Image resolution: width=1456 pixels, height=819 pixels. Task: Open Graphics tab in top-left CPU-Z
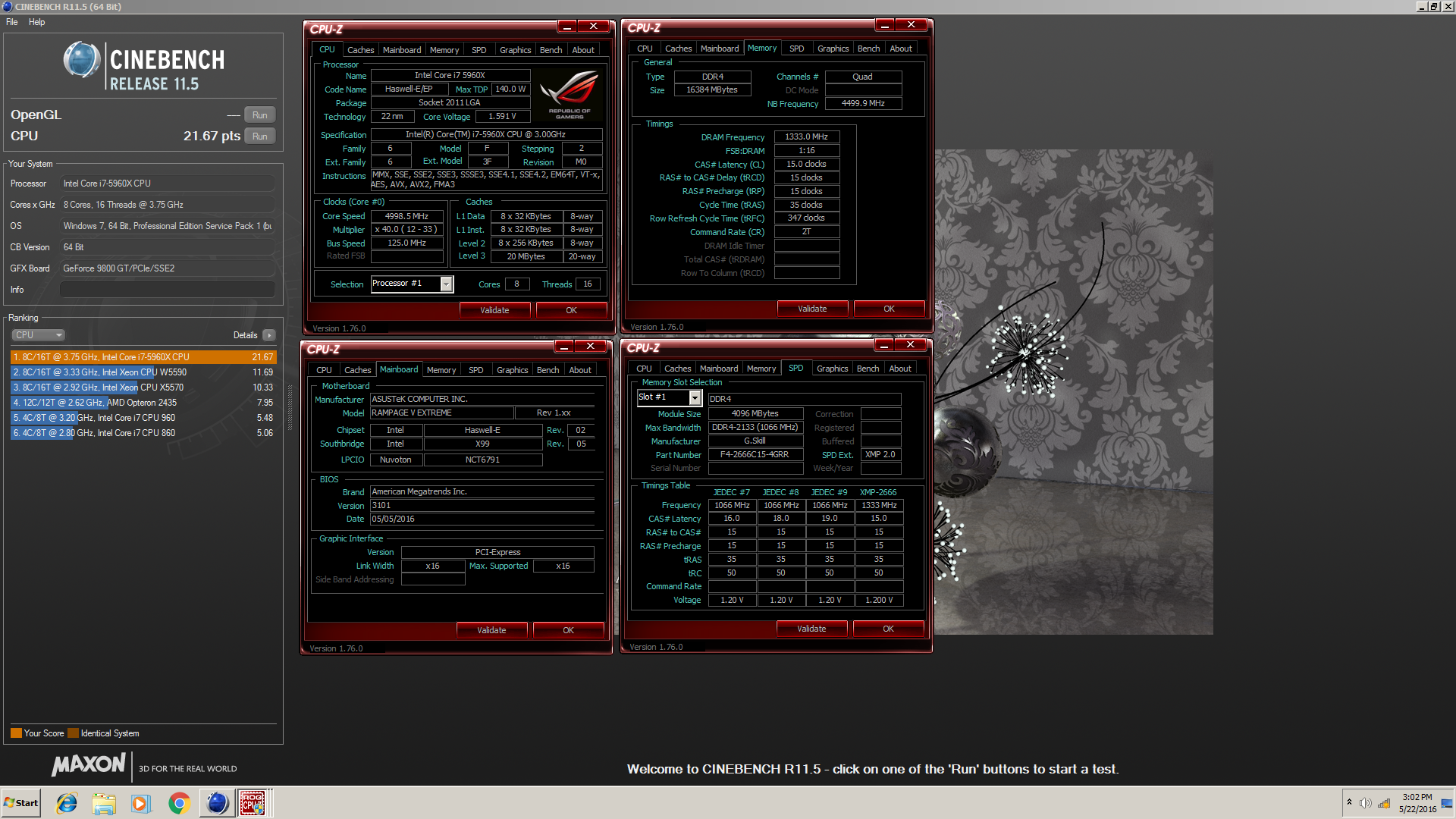(515, 50)
